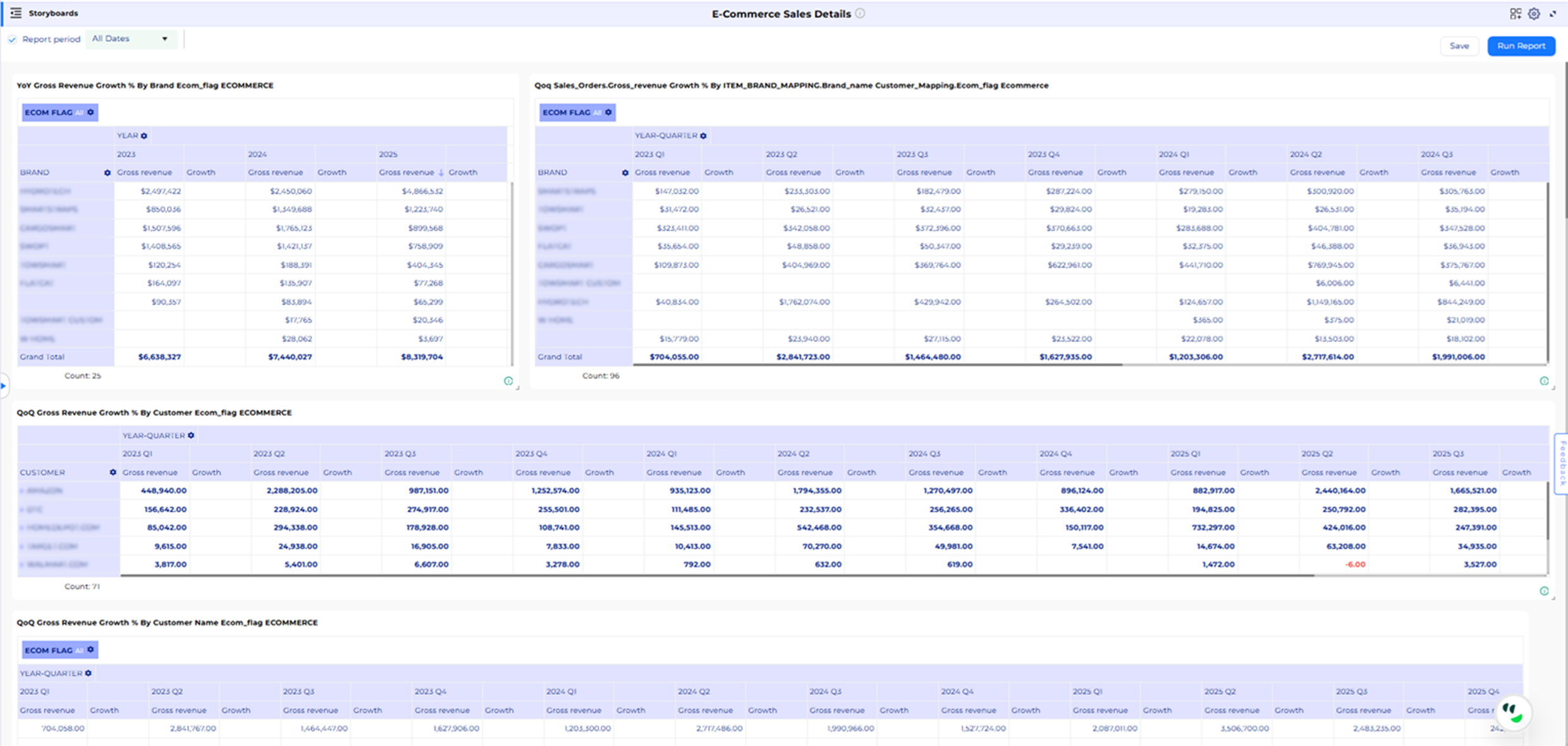The height and width of the screenshot is (746, 1568).
Task: Open the dashboard layout icon in top-right
Action: point(1515,14)
